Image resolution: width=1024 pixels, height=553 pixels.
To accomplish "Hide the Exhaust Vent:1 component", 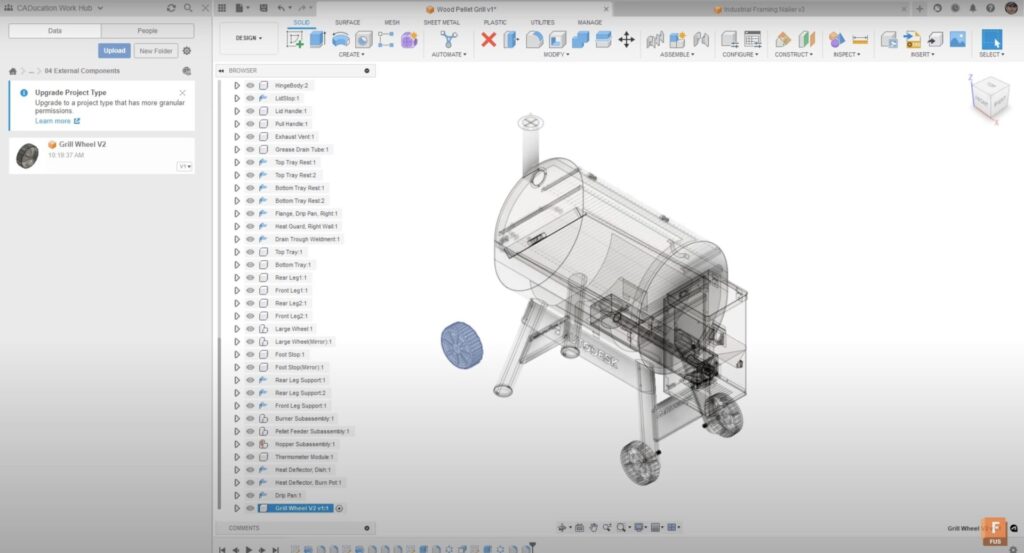I will [250, 137].
